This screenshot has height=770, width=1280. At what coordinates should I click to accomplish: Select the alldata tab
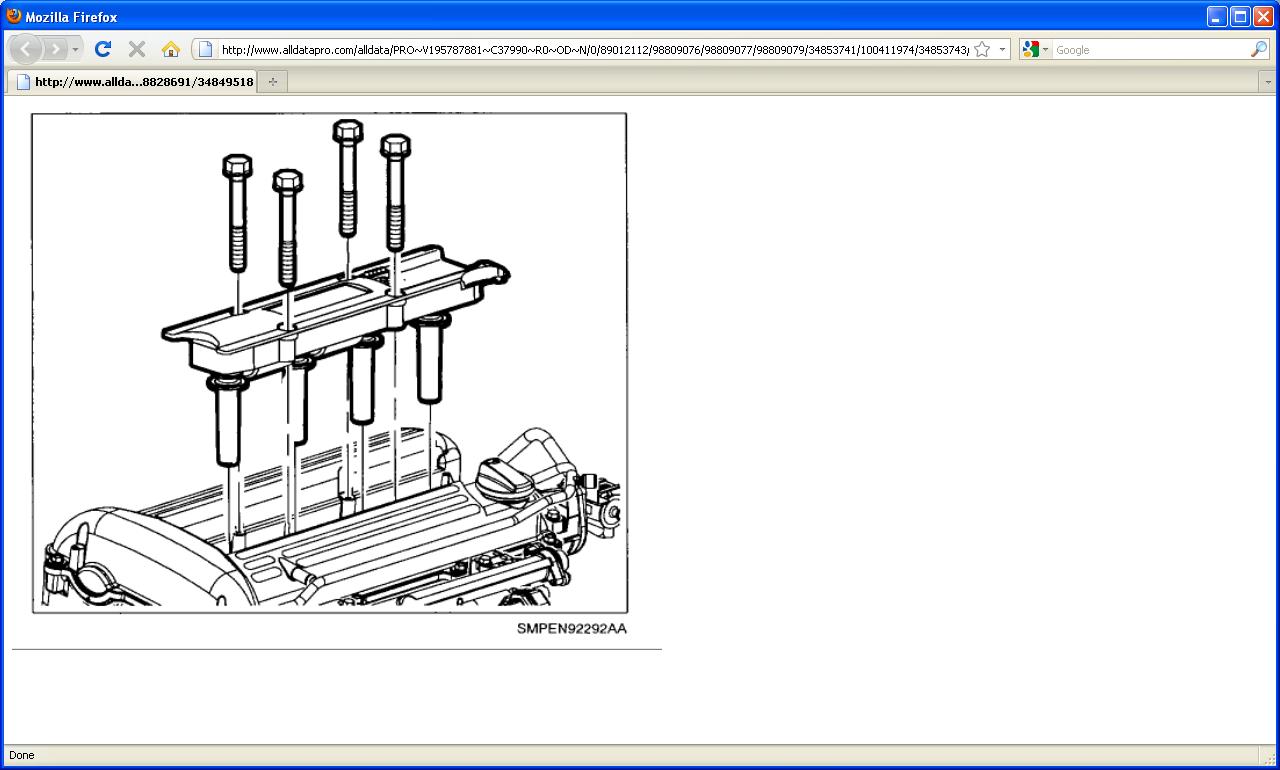[x=132, y=82]
